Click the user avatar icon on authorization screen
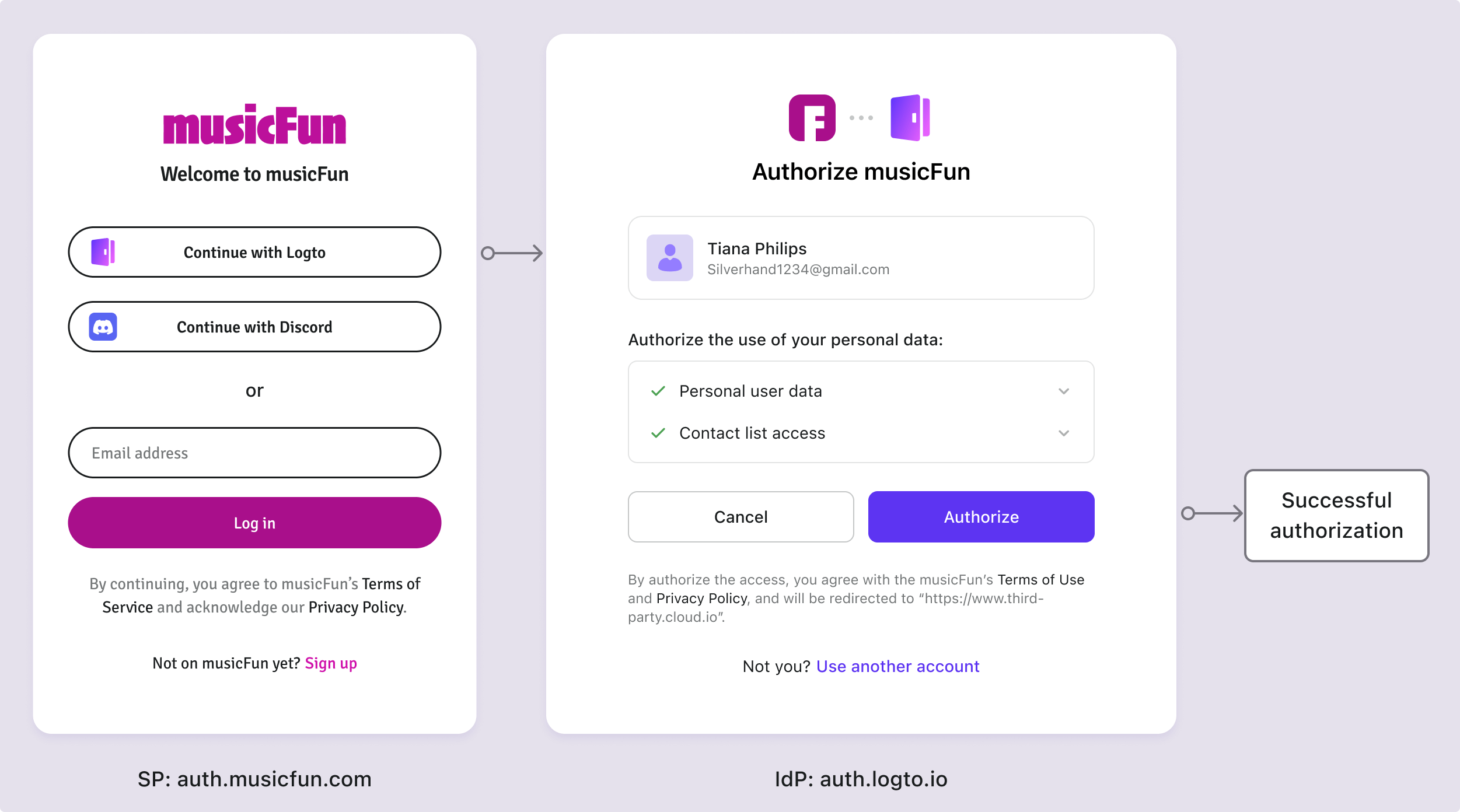 point(668,258)
